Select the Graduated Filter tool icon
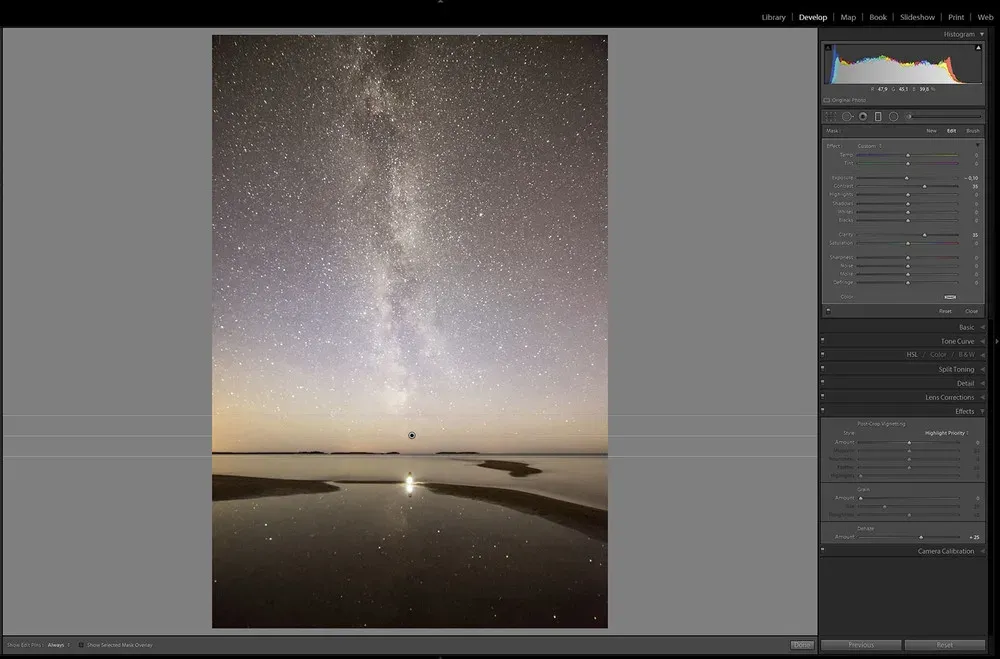 pos(878,117)
